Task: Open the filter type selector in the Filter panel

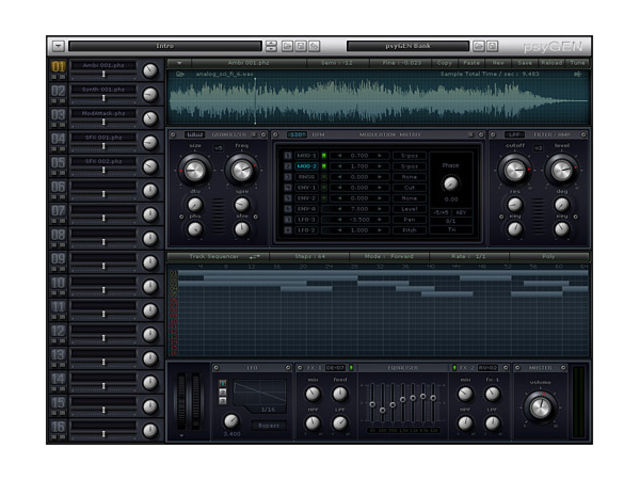Action: [x=514, y=134]
